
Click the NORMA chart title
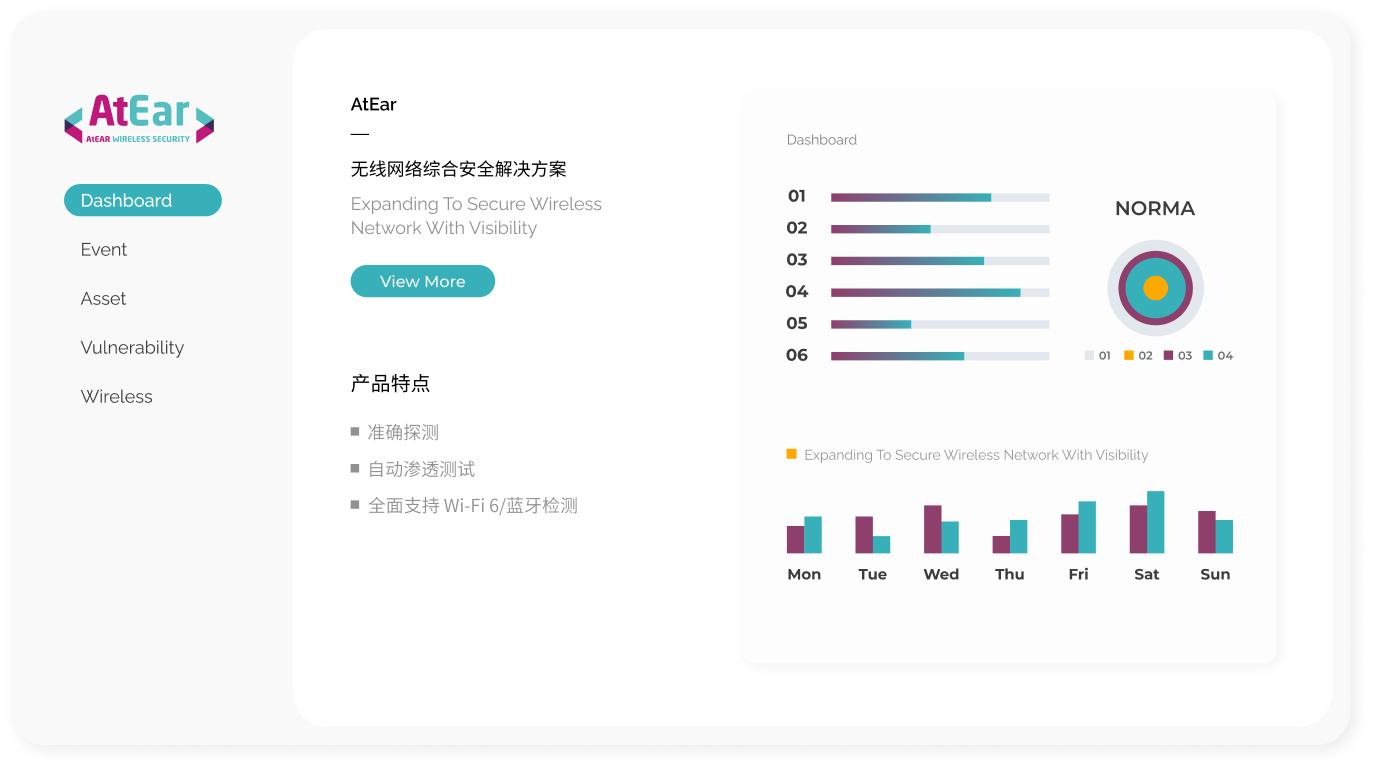1155,208
